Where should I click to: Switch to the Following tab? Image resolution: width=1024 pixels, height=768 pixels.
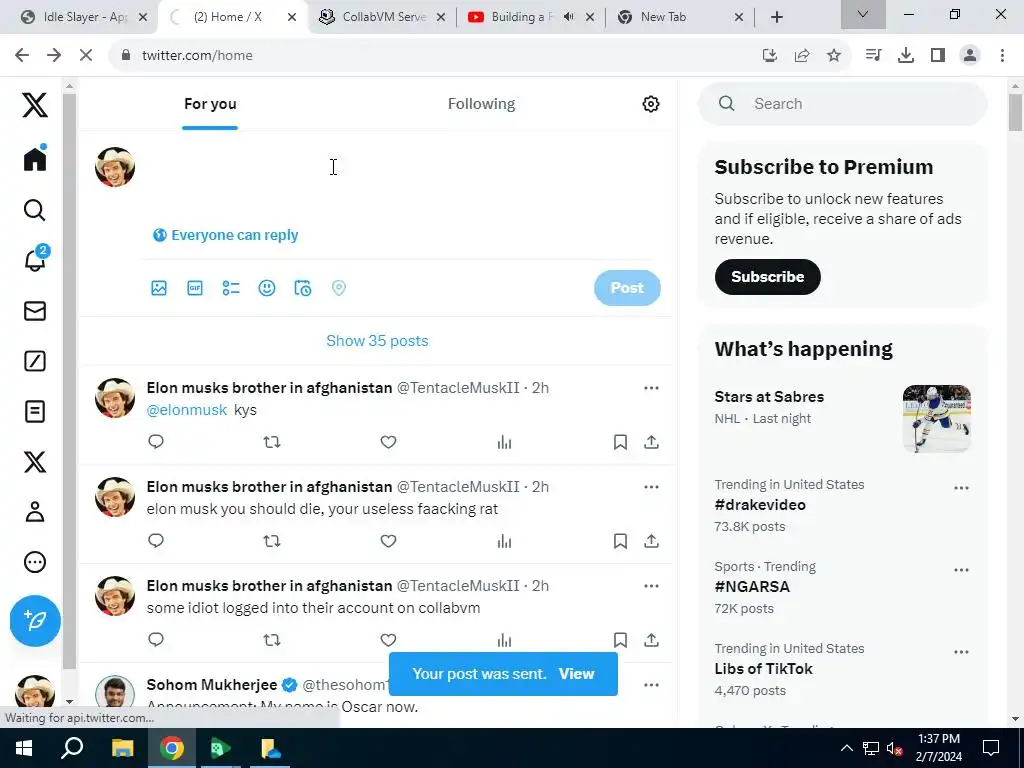[x=481, y=104]
